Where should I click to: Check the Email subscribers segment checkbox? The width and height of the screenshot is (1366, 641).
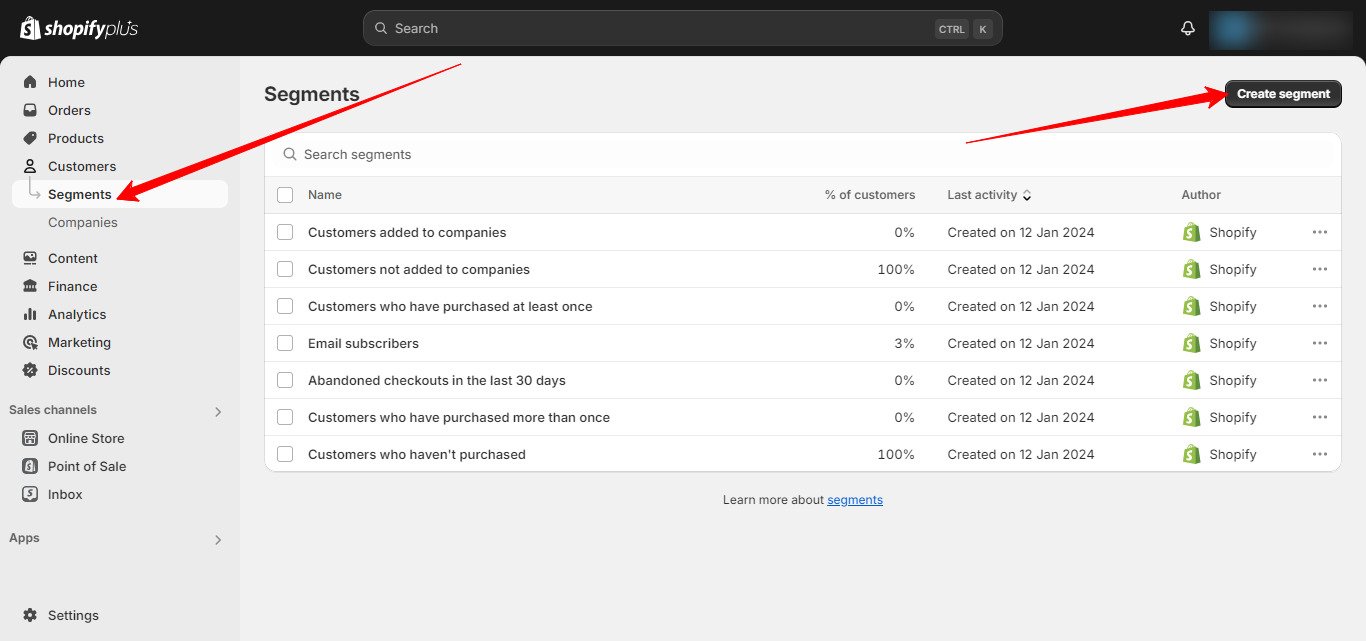point(285,343)
